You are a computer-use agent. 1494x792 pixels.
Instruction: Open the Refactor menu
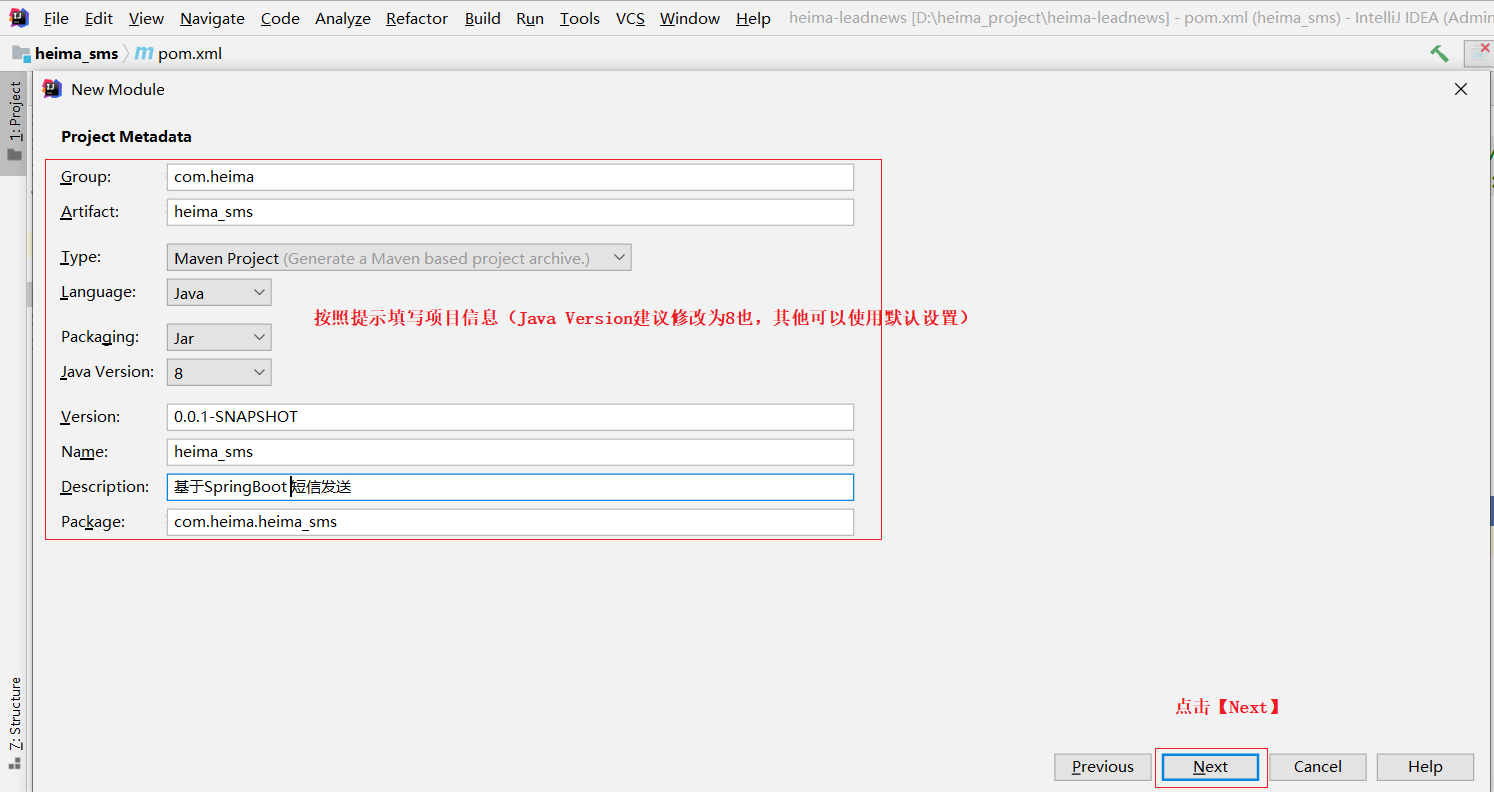[x=417, y=18]
